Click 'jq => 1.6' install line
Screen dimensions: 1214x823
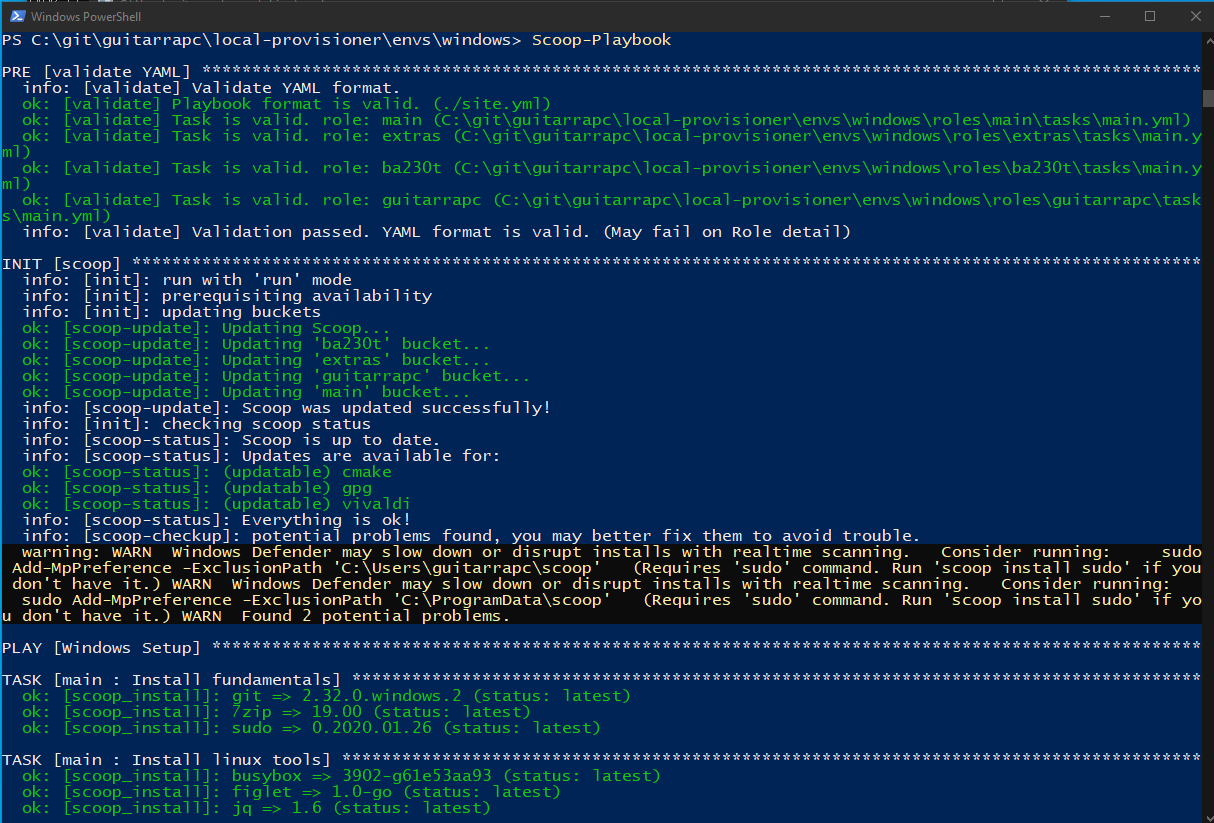click(x=256, y=808)
